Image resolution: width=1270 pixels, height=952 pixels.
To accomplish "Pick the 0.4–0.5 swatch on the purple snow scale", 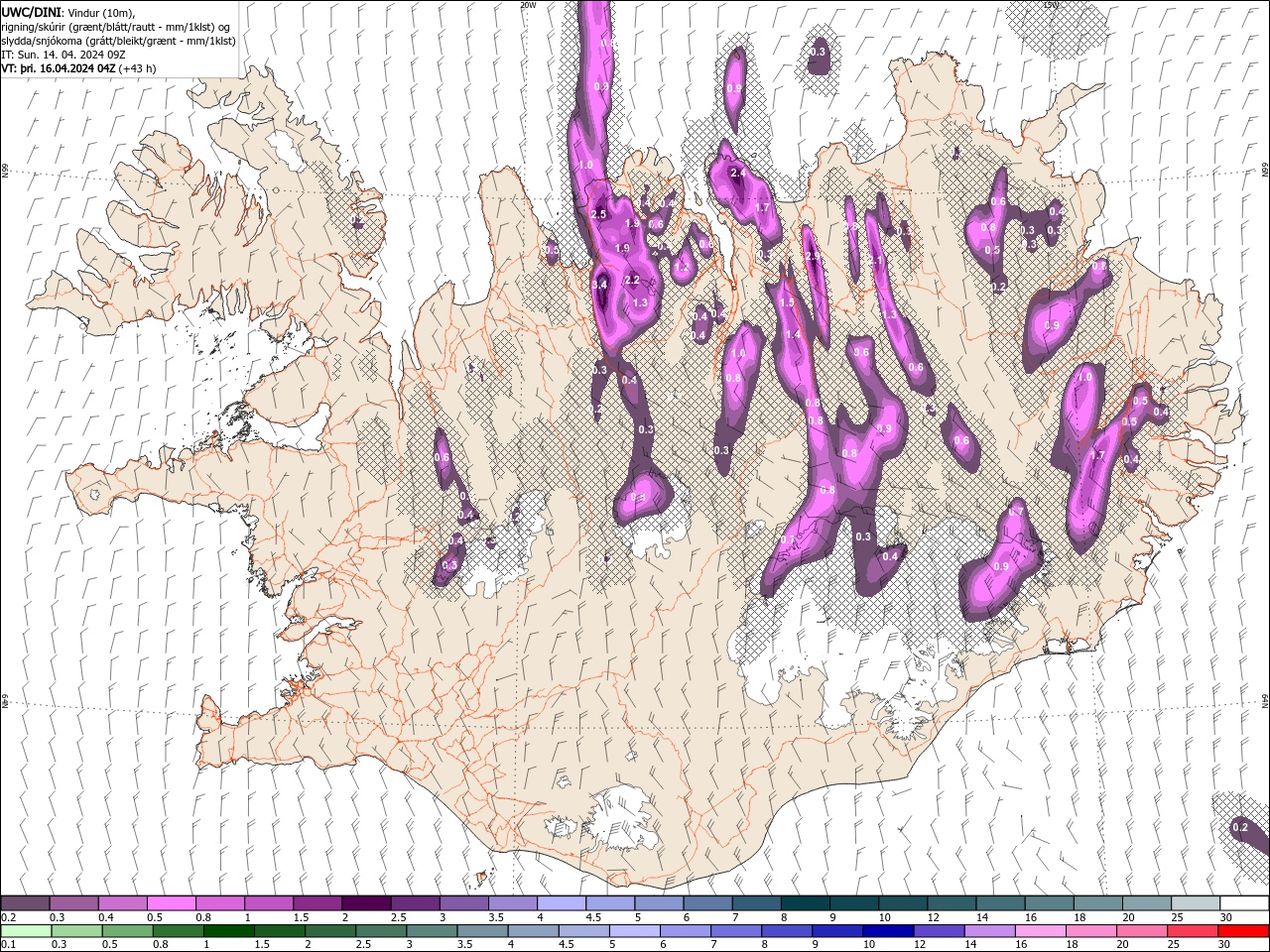I will click(x=122, y=903).
